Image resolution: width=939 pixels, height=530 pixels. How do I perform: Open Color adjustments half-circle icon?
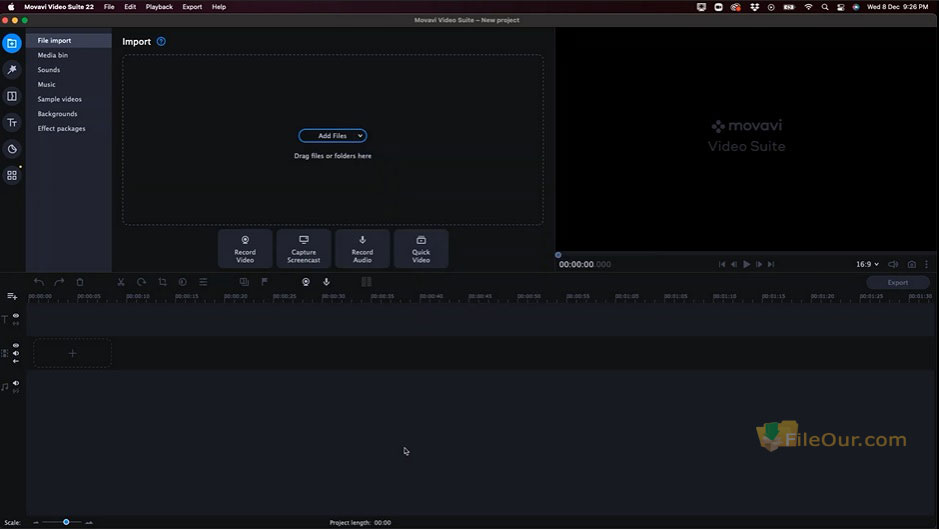click(x=183, y=281)
